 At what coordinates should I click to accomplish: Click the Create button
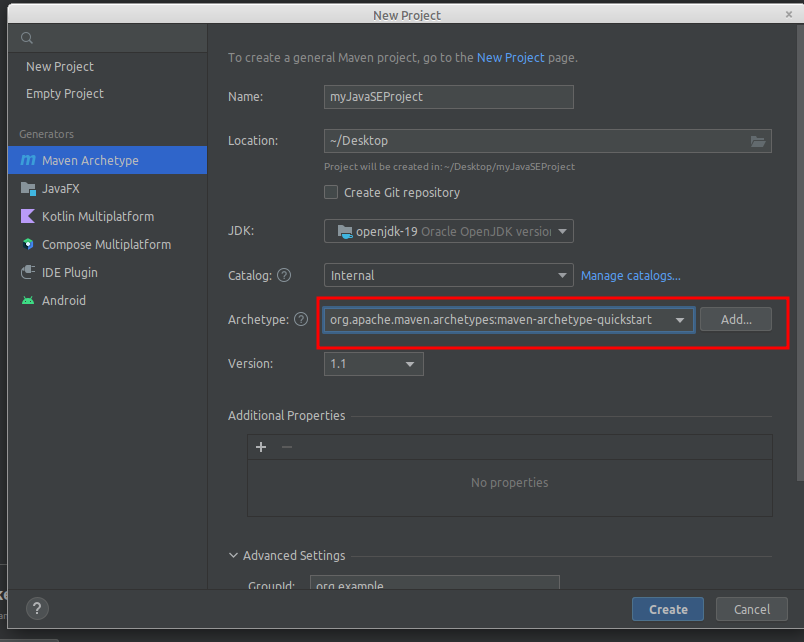tap(668, 609)
